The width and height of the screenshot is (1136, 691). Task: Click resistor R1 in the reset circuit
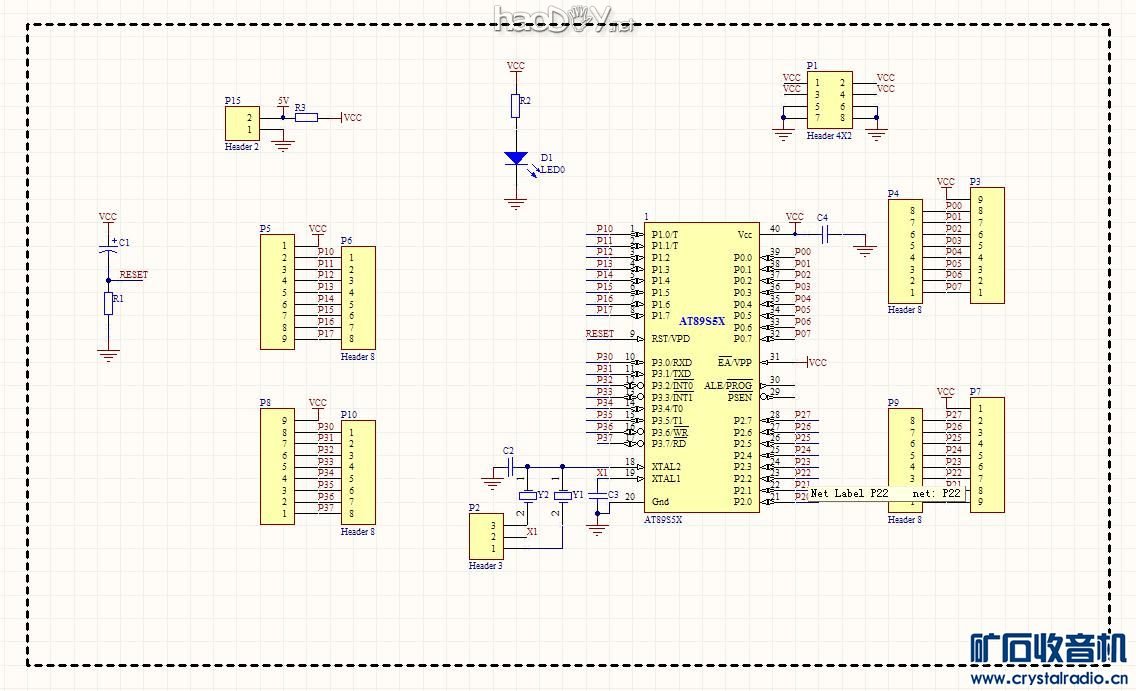[x=108, y=304]
